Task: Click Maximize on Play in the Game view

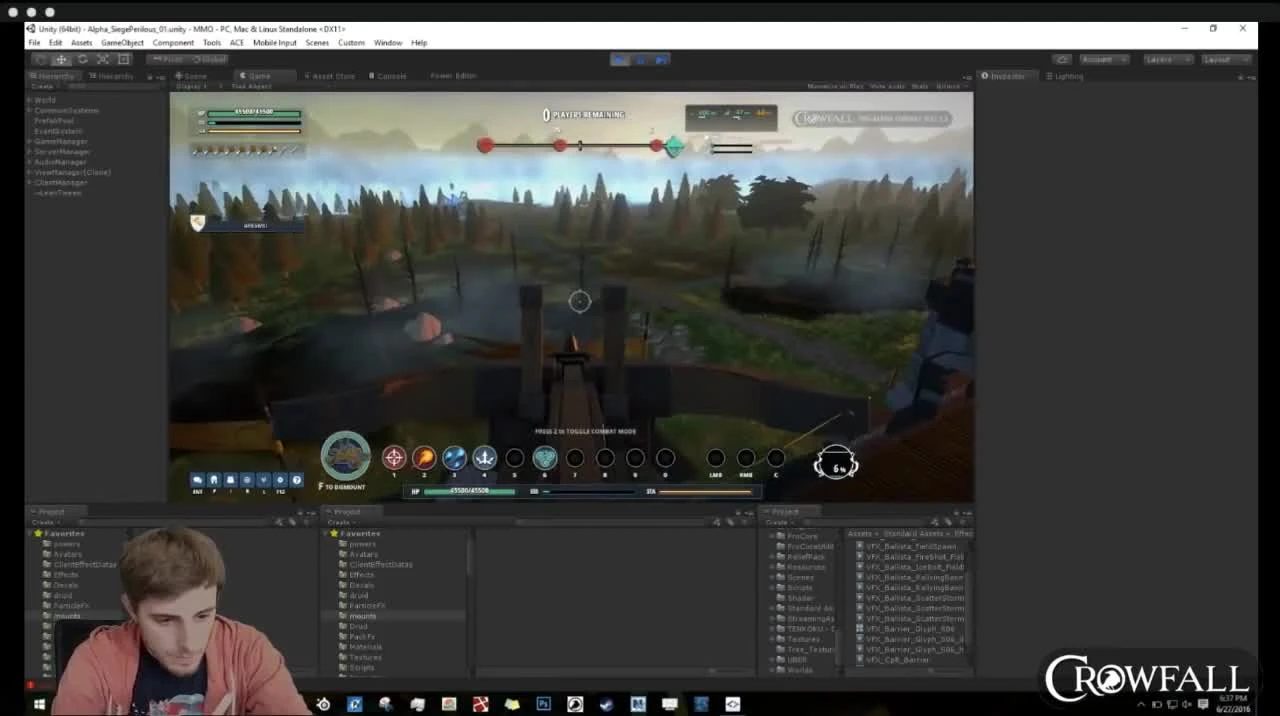Action: pyautogui.click(x=830, y=86)
